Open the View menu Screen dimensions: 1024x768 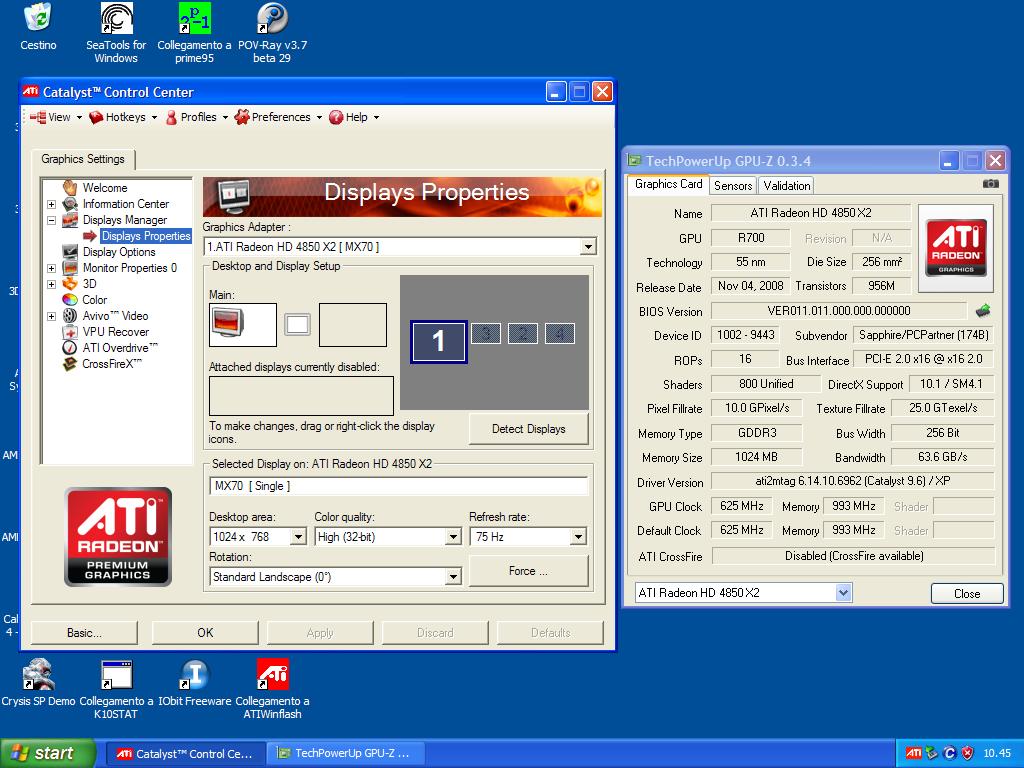tap(56, 117)
